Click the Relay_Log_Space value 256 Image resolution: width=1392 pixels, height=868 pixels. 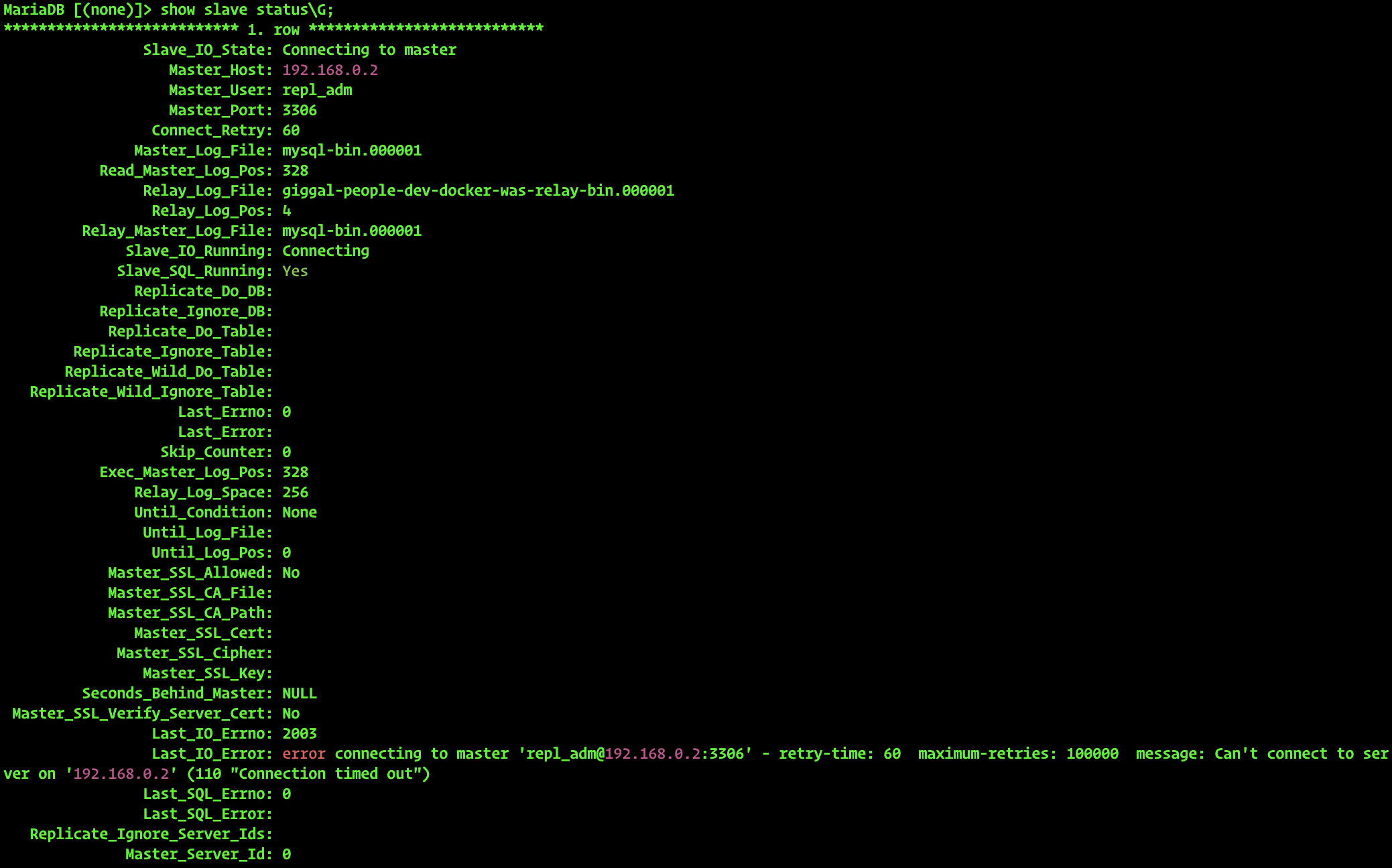pyautogui.click(x=295, y=493)
